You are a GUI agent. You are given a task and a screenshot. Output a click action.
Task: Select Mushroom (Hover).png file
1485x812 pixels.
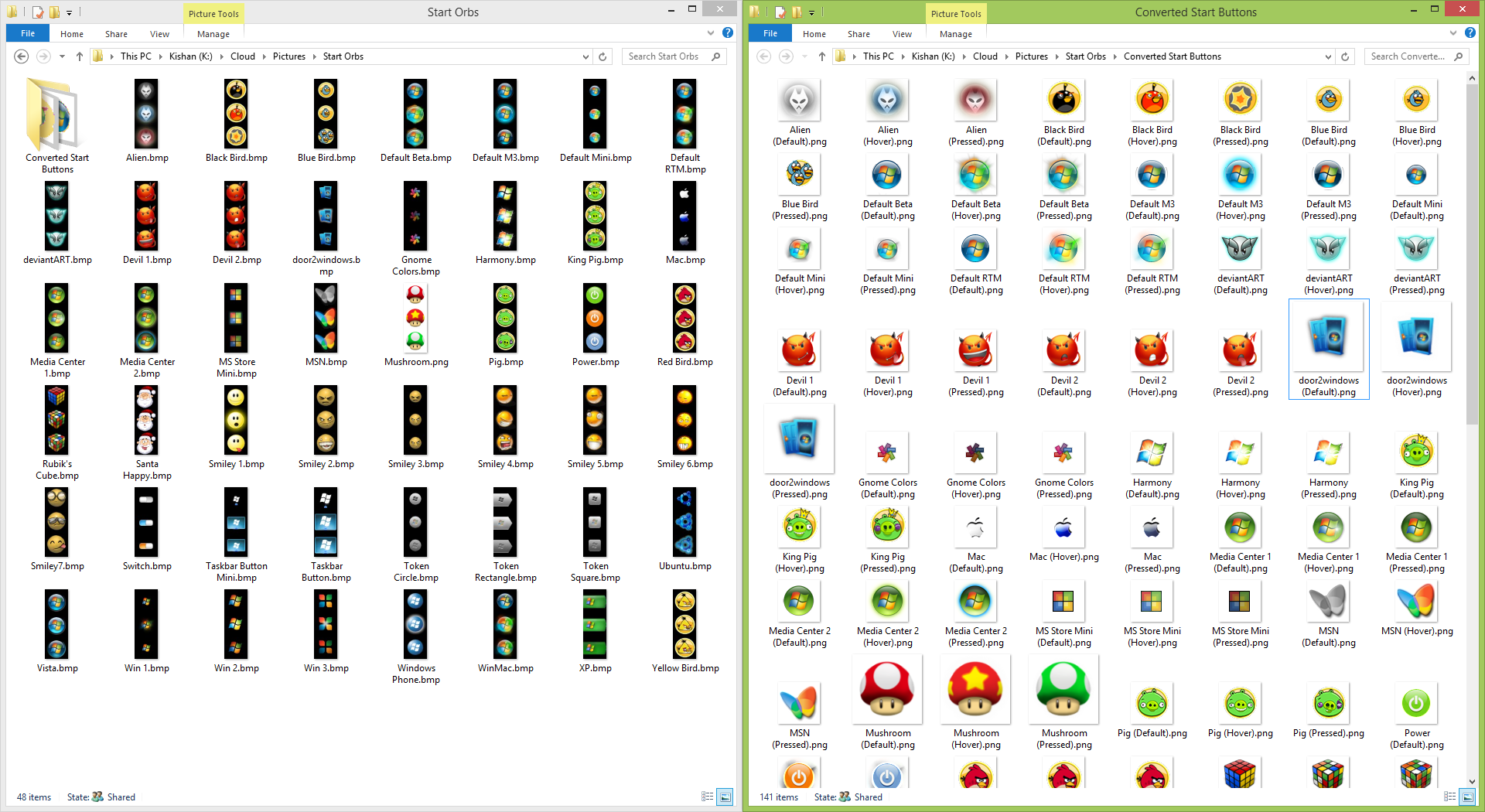[x=976, y=703]
